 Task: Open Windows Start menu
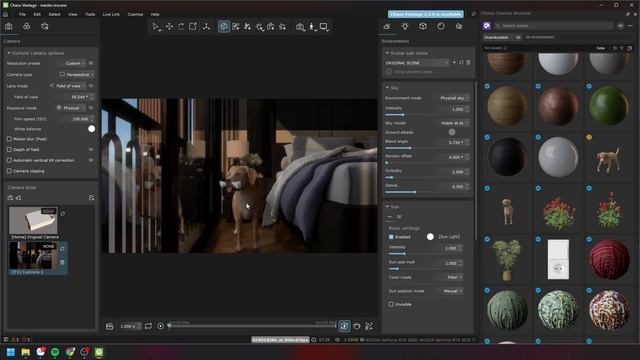11,352
